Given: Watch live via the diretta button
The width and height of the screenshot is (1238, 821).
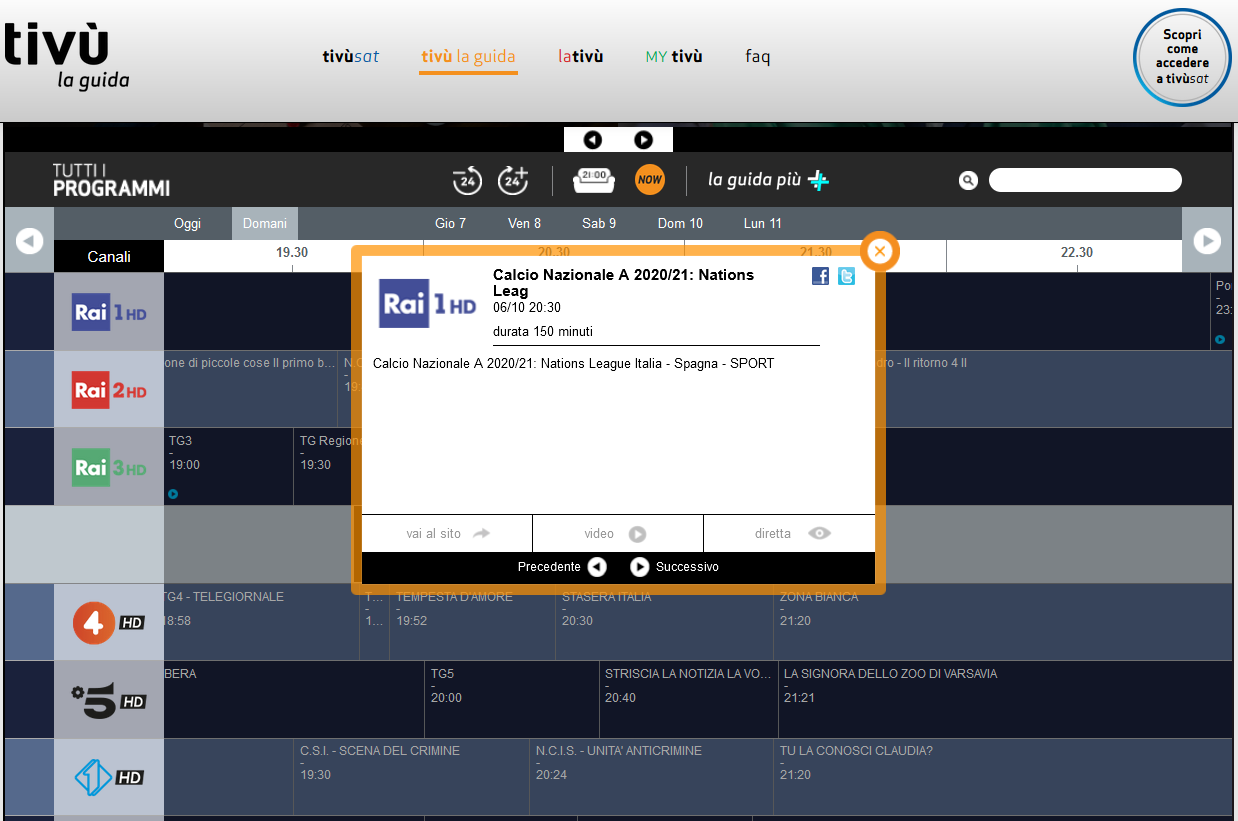Looking at the screenshot, I should 789,533.
